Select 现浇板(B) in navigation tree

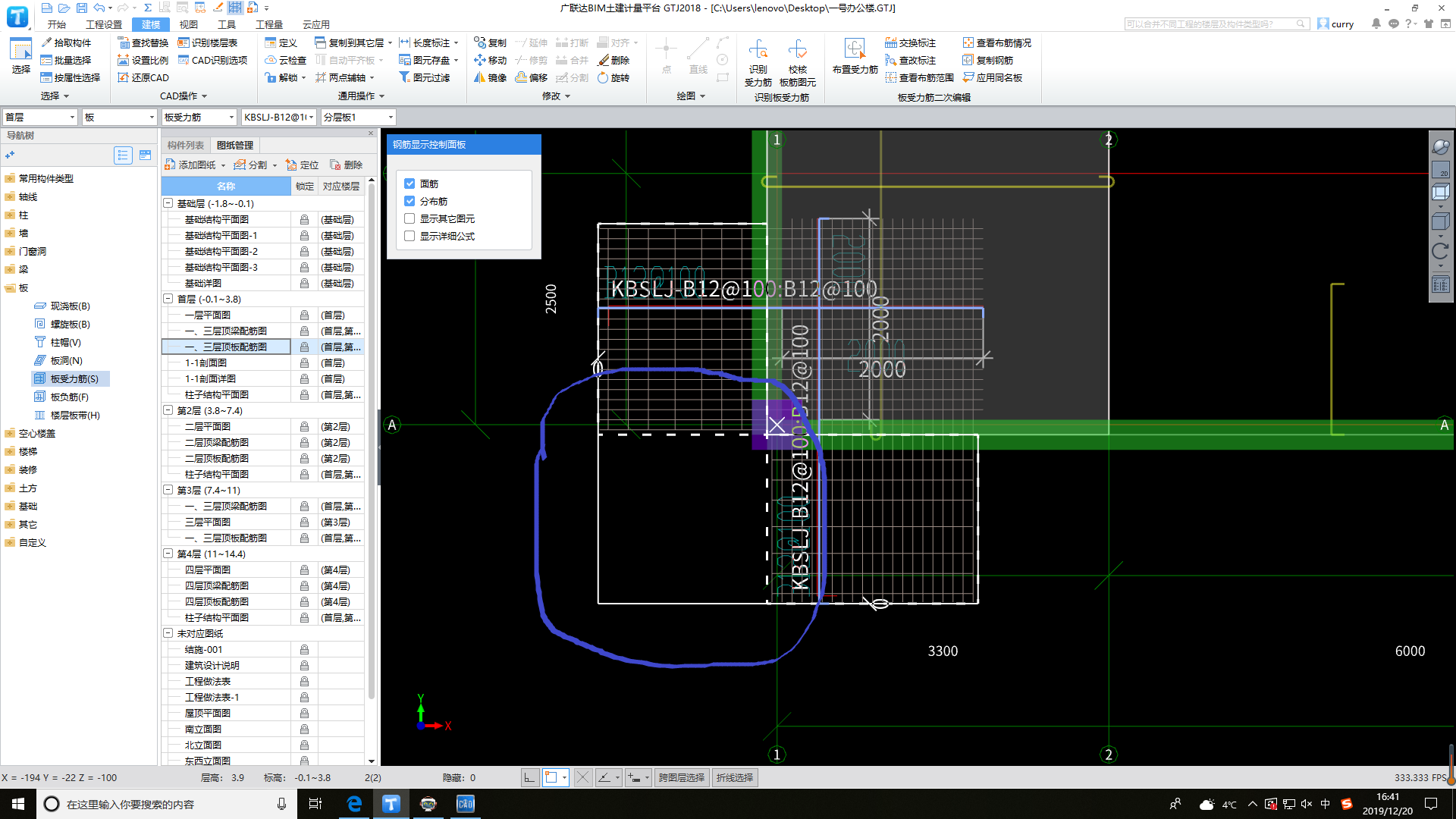(70, 306)
